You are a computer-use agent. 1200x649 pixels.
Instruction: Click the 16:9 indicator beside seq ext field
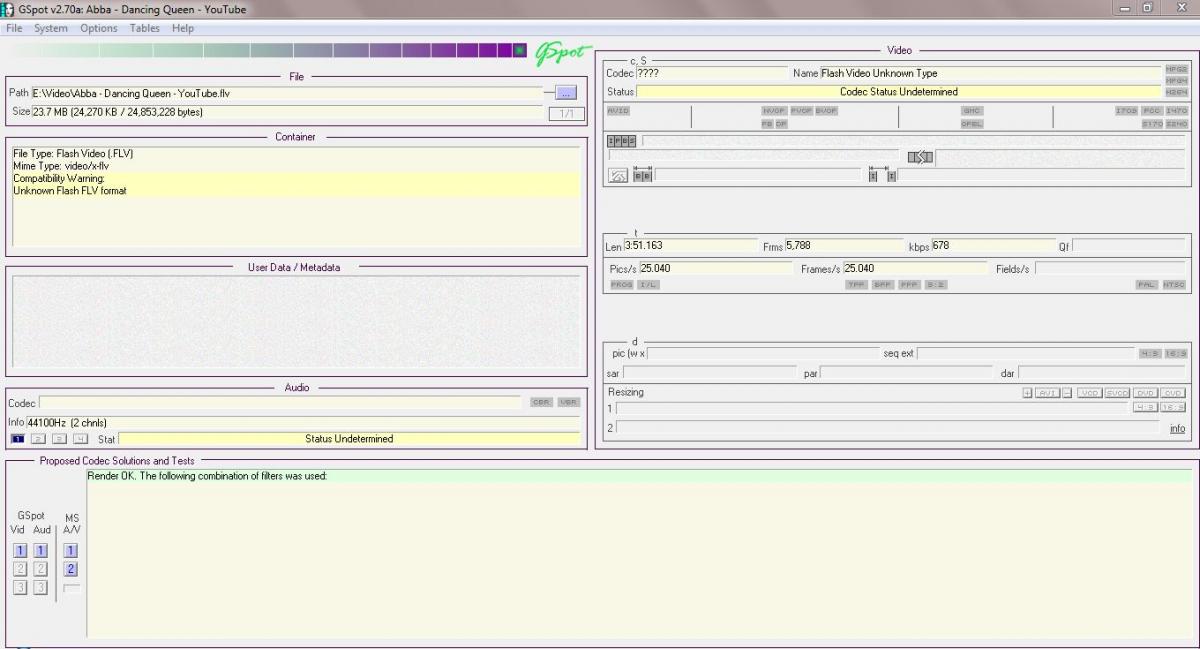click(x=1175, y=354)
